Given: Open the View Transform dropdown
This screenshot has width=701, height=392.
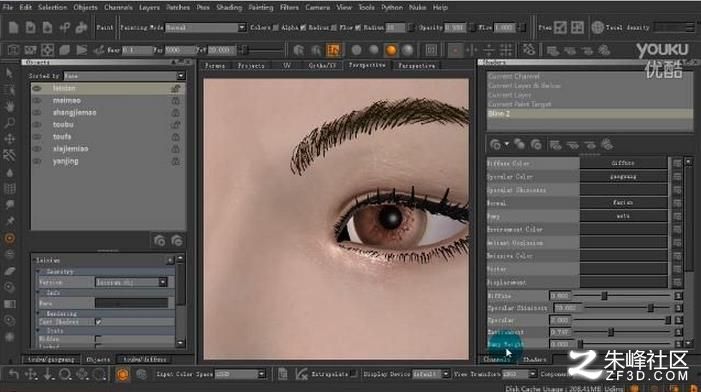Looking at the screenshot, I should (519, 374).
